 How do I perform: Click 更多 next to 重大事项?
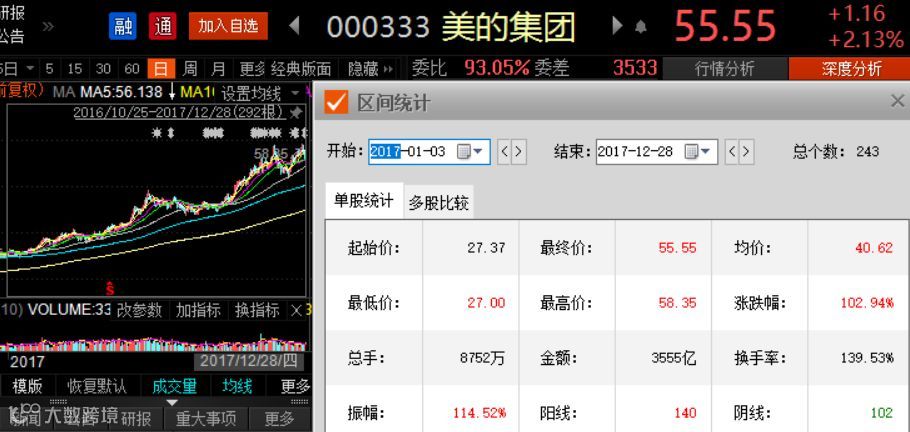(279, 419)
